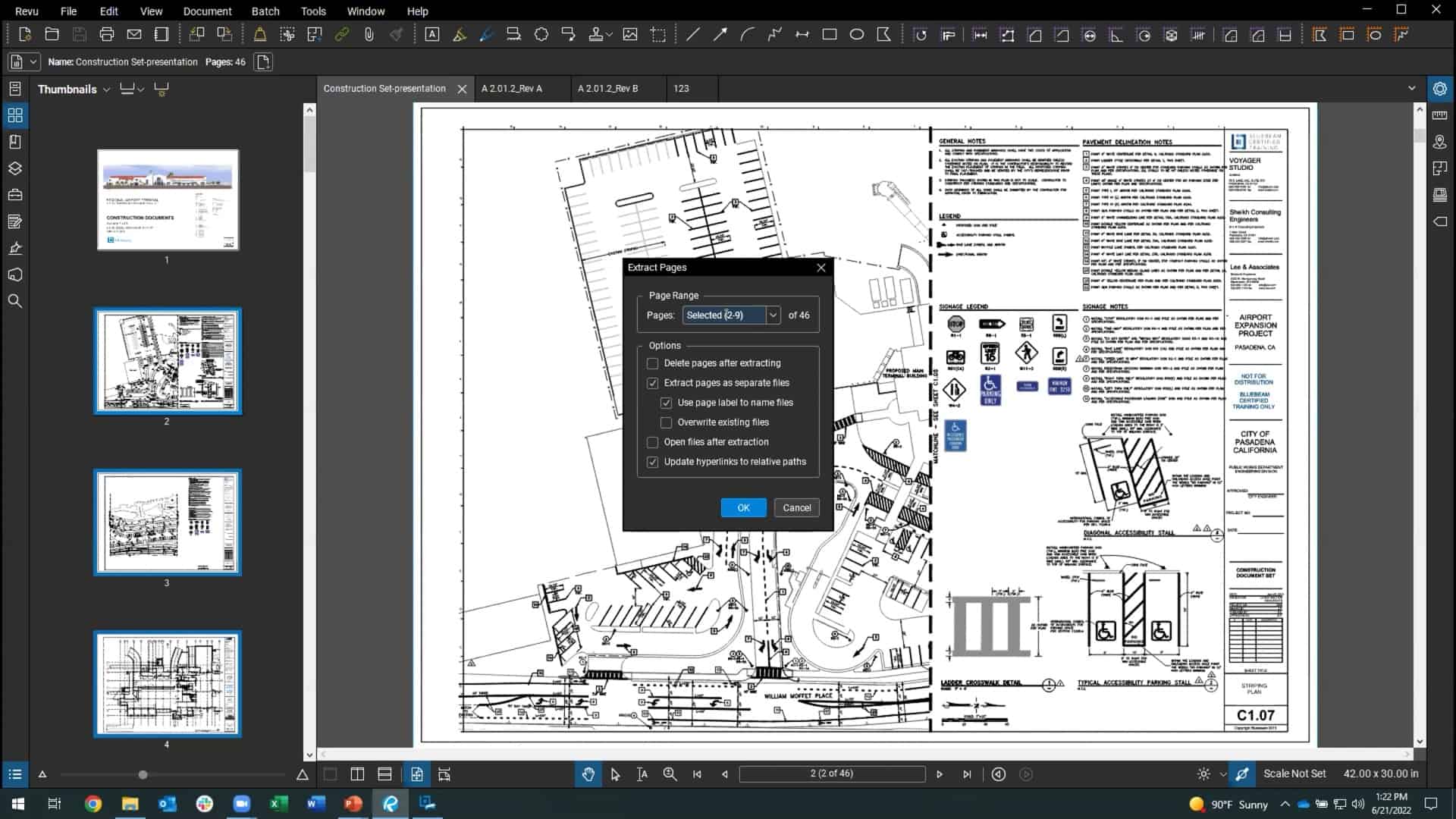Go to the last page

click(x=967, y=774)
